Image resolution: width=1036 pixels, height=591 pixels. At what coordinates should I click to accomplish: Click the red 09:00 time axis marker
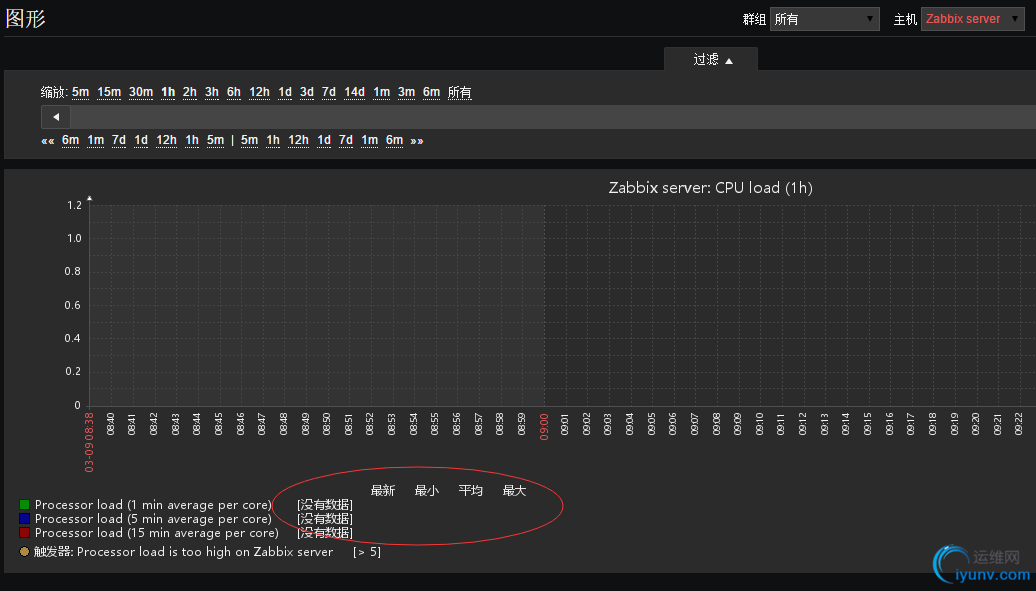click(544, 427)
